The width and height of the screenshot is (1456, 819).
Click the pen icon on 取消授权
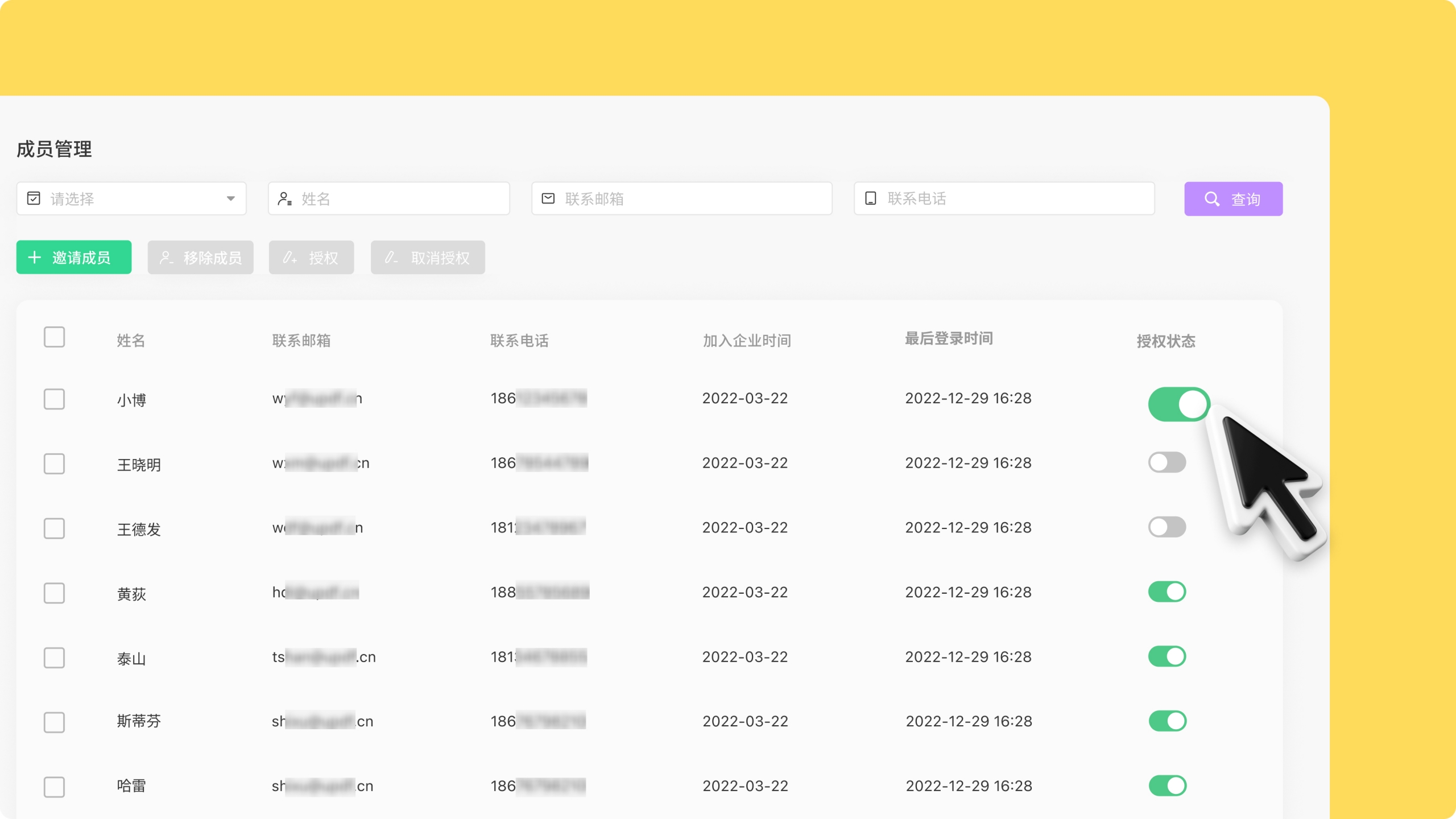pyautogui.click(x=391, y=258)
